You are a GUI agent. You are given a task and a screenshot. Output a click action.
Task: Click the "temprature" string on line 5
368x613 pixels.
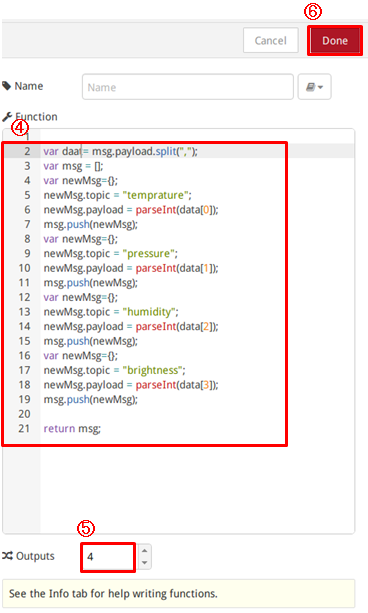click(x=156, y=195)
